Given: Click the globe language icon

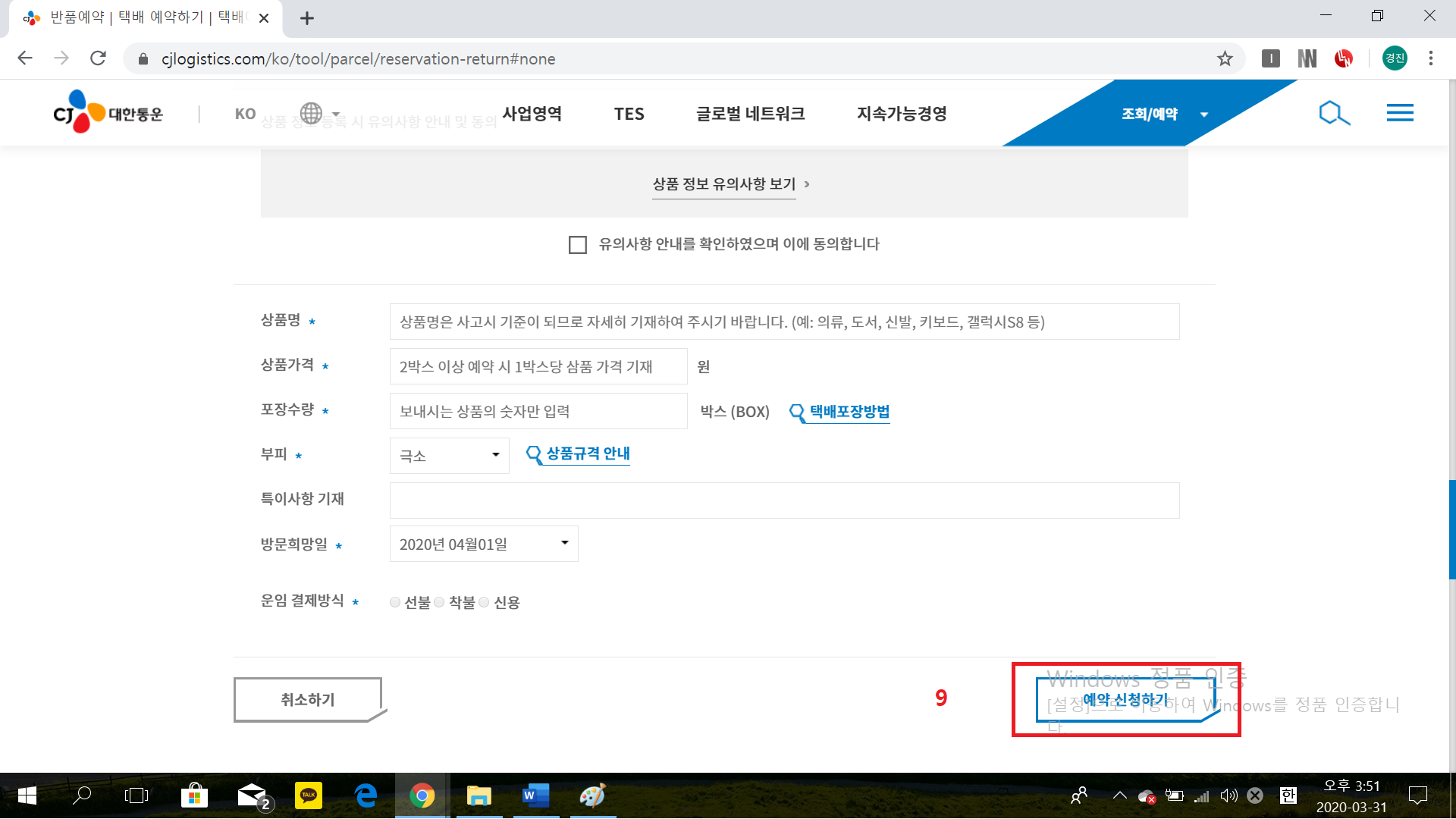Looking at the screenshot, I should click(x=311, y=114).
